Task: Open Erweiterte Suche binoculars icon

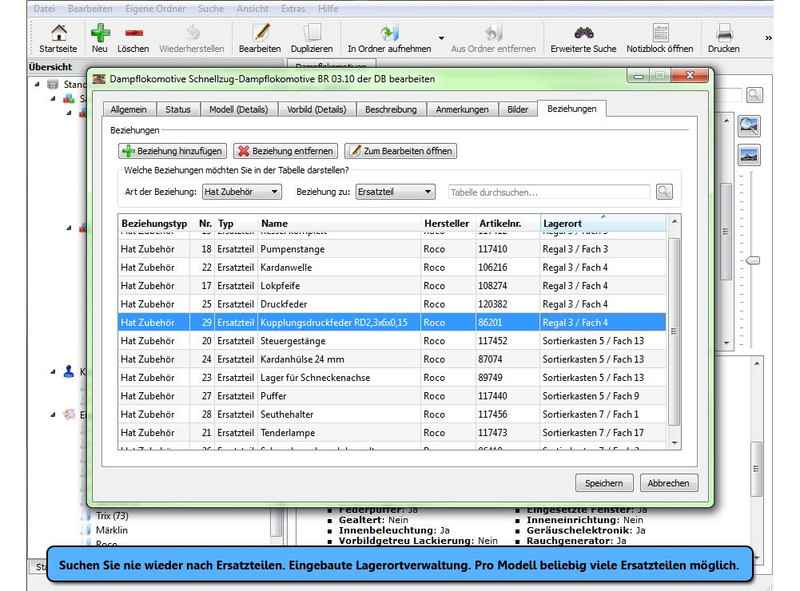Action: (x=584, y=33)
